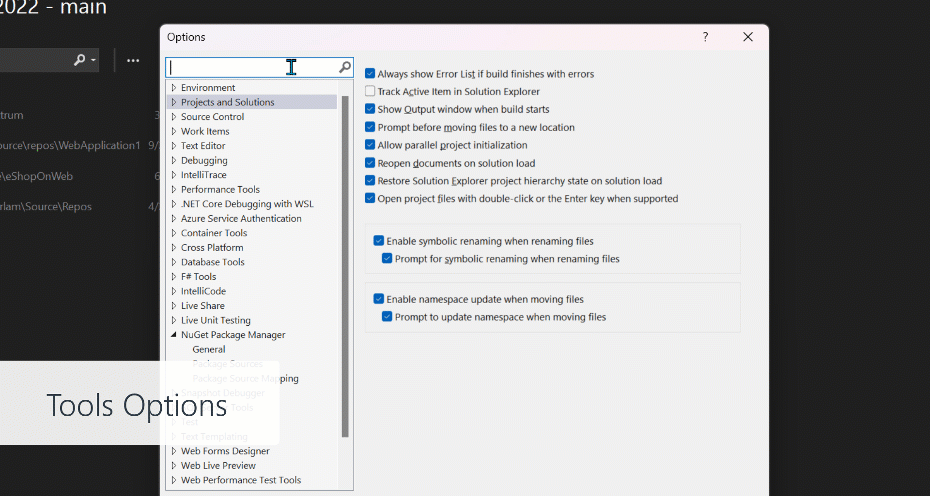
Task: Expand the Text Editor node arrow
Action: point(174,146)
